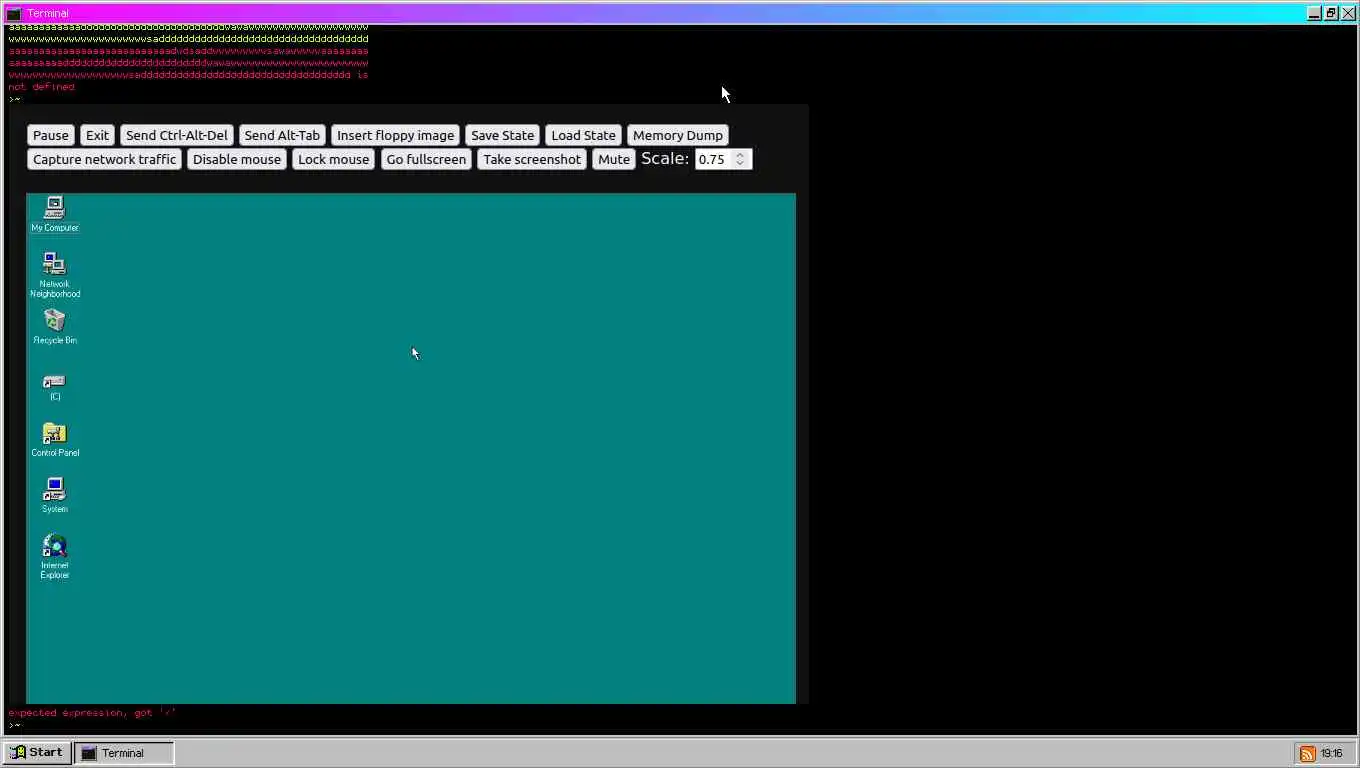Open the Start menu
The width and height of the screenshot is (1360, 768).
[37, 753]
